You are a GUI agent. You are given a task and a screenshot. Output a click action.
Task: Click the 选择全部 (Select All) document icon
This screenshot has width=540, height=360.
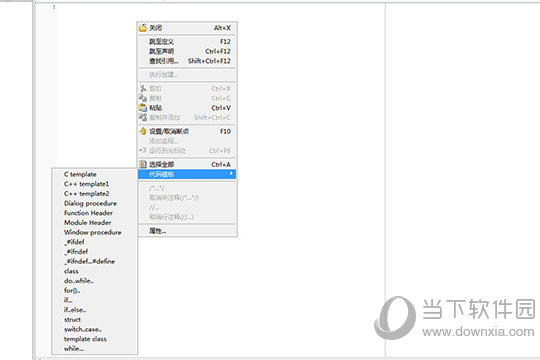click(143, 164)
